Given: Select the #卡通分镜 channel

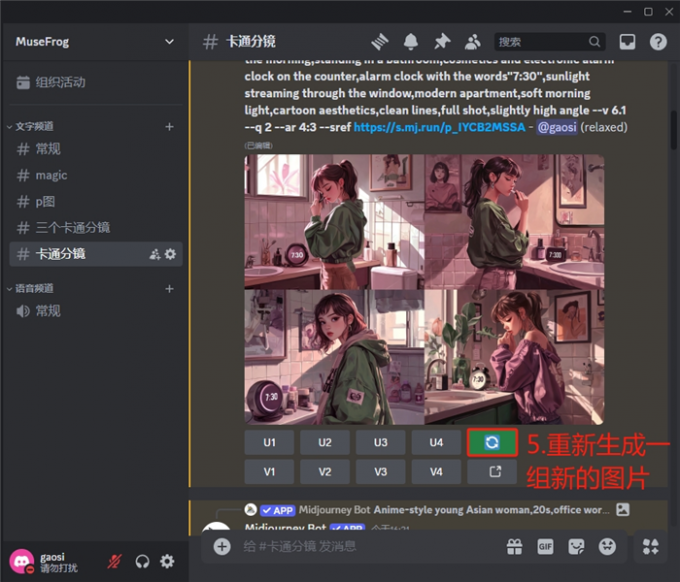Looking at the screenshot, I should pyautogui.click(x=95, y=254).
